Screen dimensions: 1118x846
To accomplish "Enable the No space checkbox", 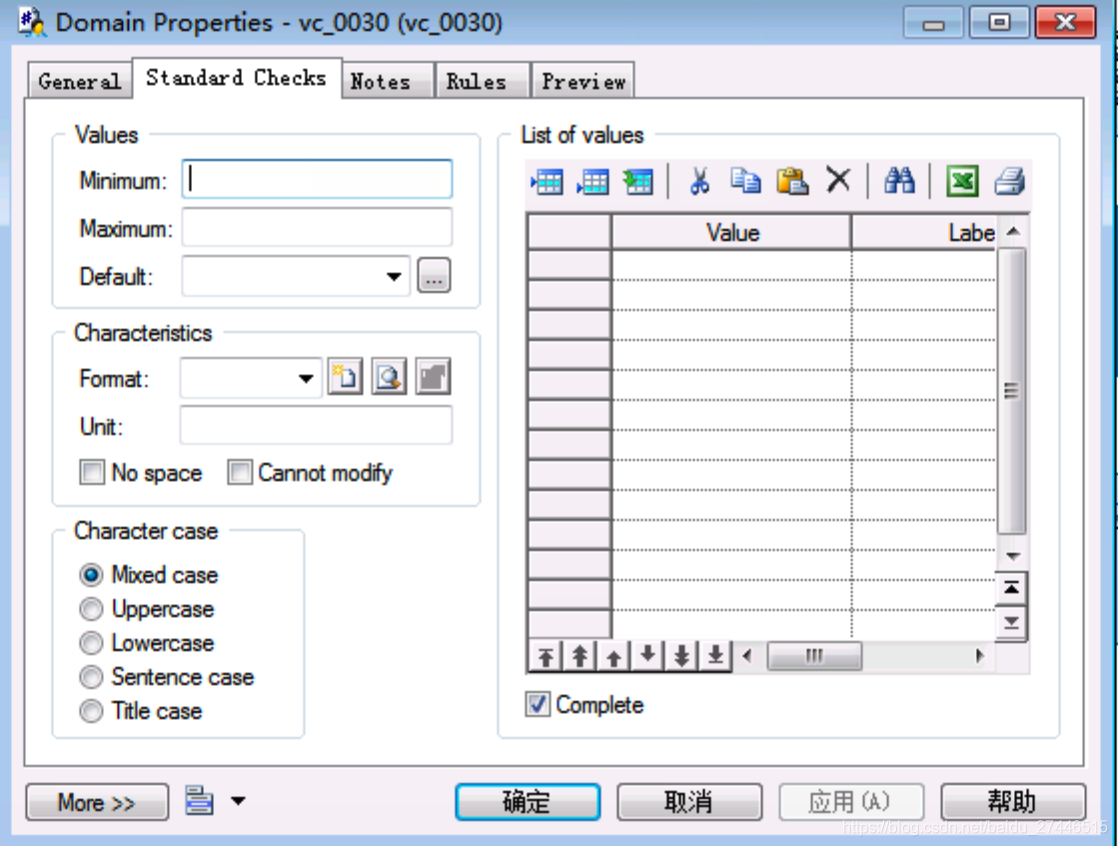I will 92,473.
